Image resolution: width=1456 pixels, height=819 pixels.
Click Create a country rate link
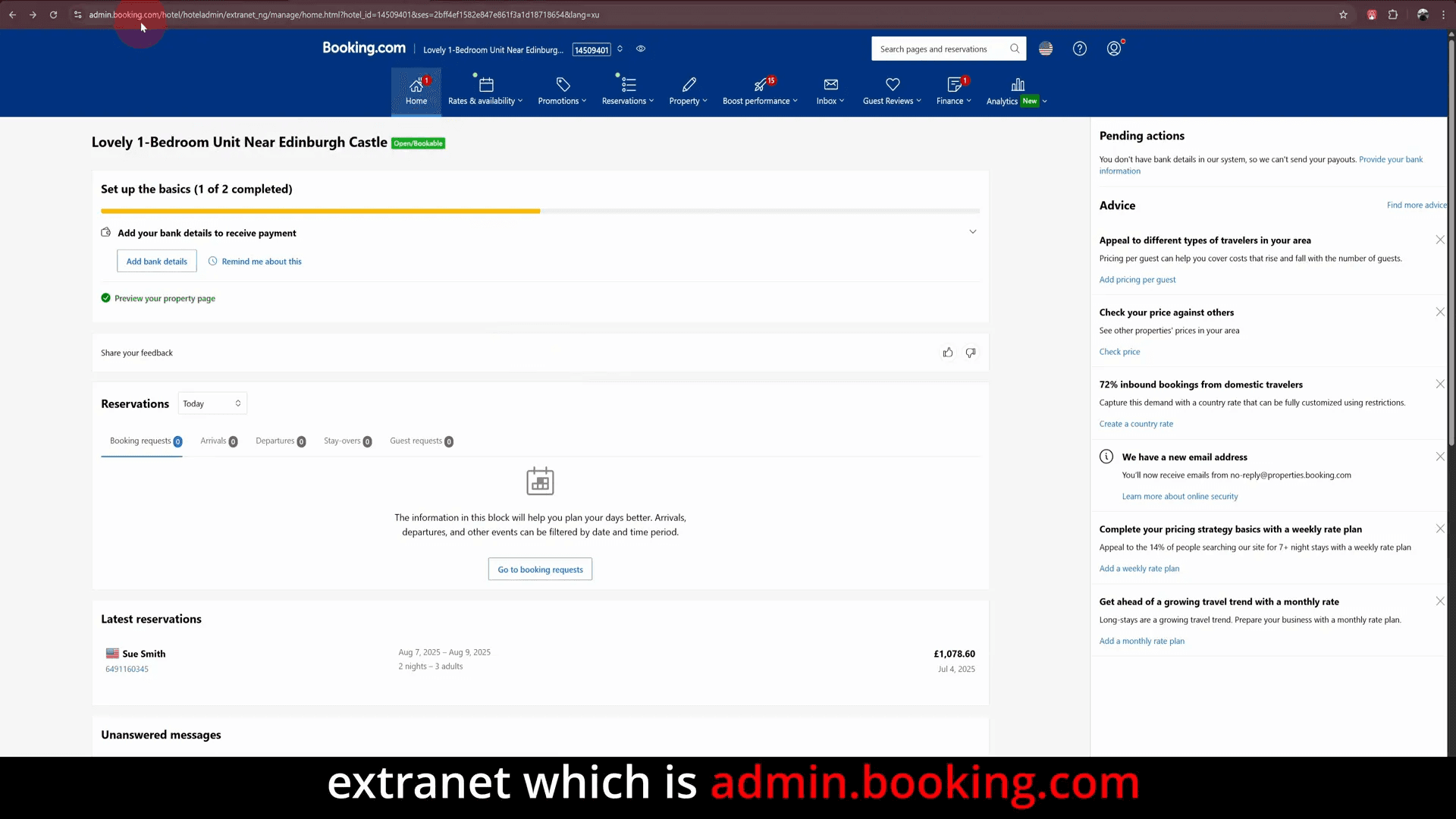point(1136,424)
